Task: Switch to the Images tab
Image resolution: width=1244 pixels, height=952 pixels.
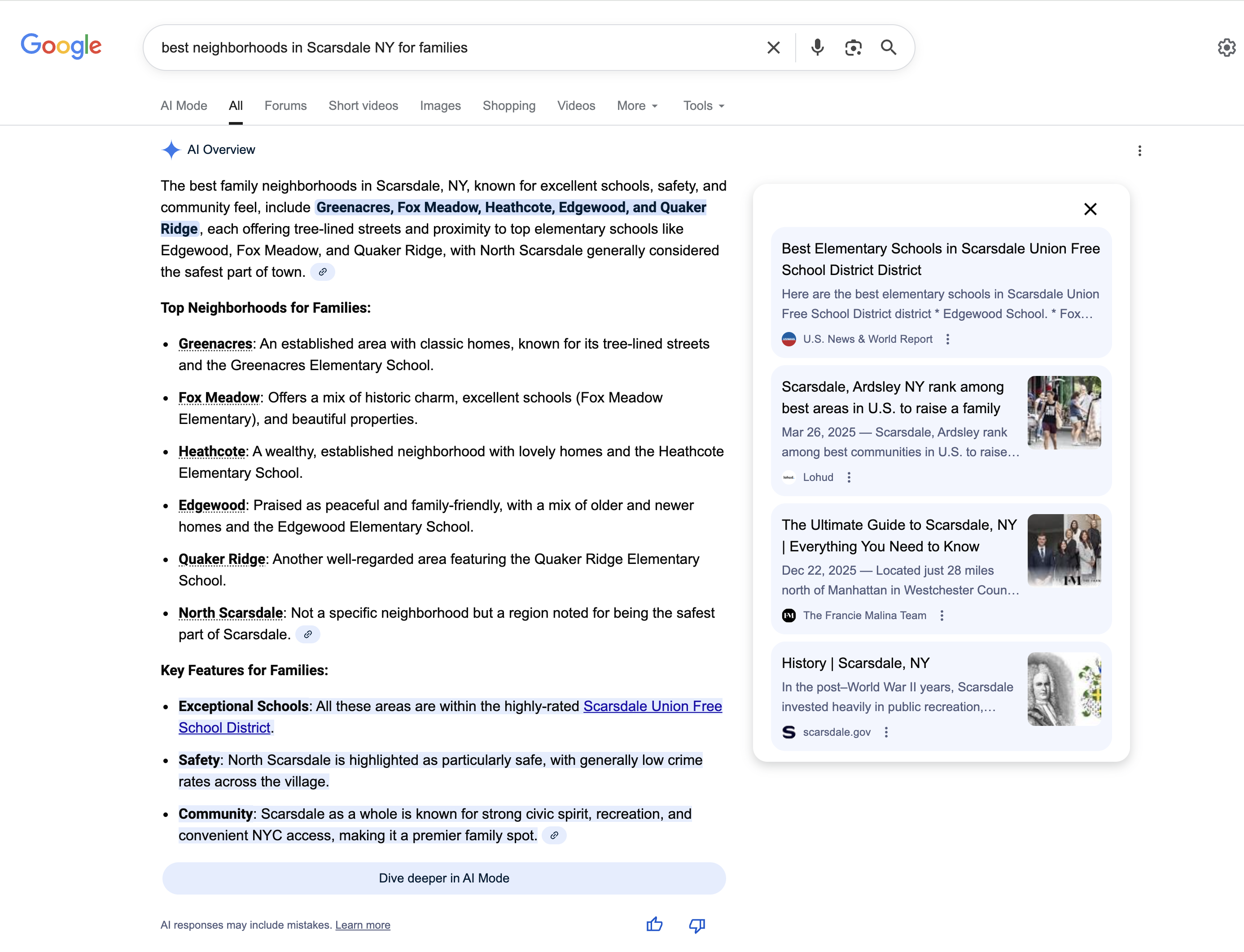Action: (x=440, y=106)
